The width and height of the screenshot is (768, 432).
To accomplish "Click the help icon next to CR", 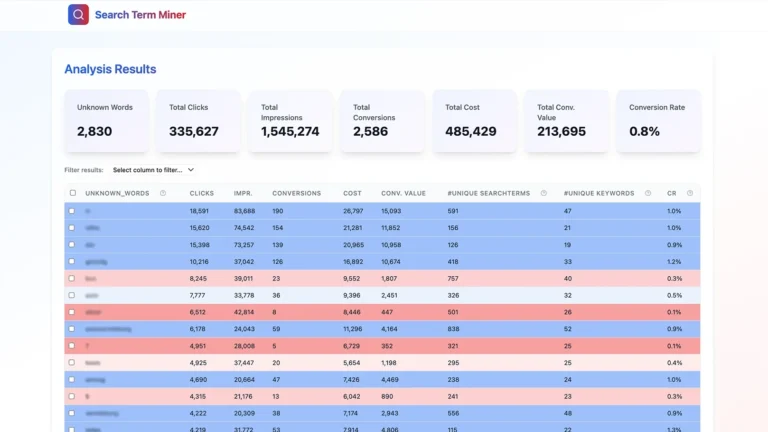I will pyautogui.click(x=690, y=193).
